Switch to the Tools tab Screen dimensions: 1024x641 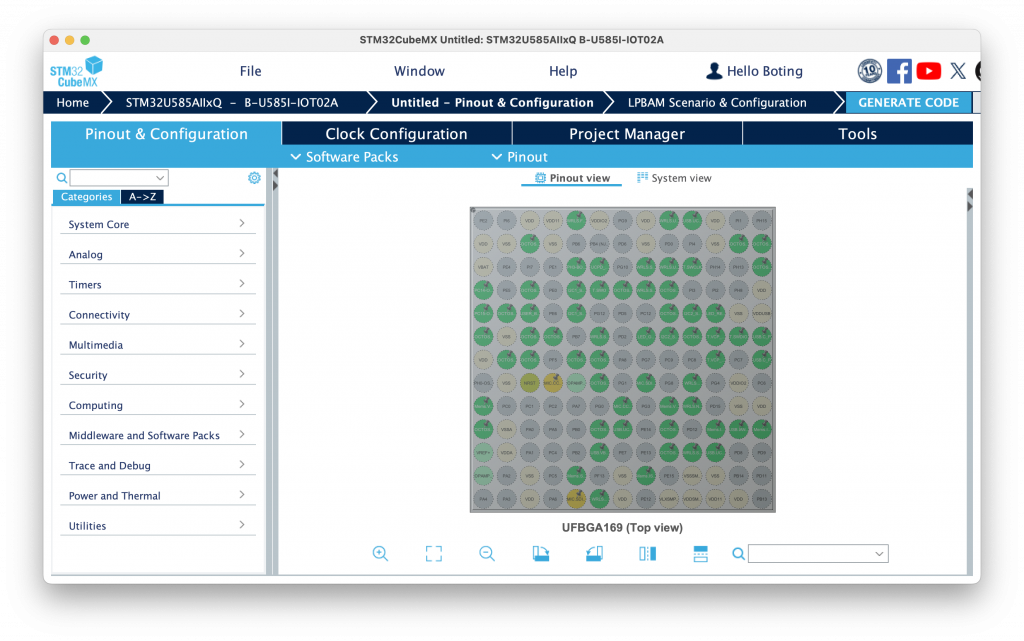tap(857, 134)
